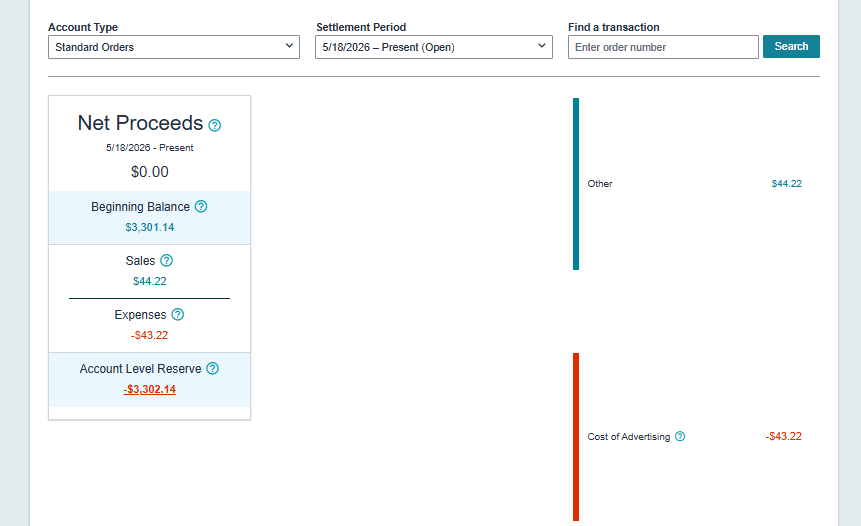This screenshot has width=861, height=526.
Task: Open the -$3,302.14 reserve amount link
Action: pyautogui.click(x=149, y=389)
